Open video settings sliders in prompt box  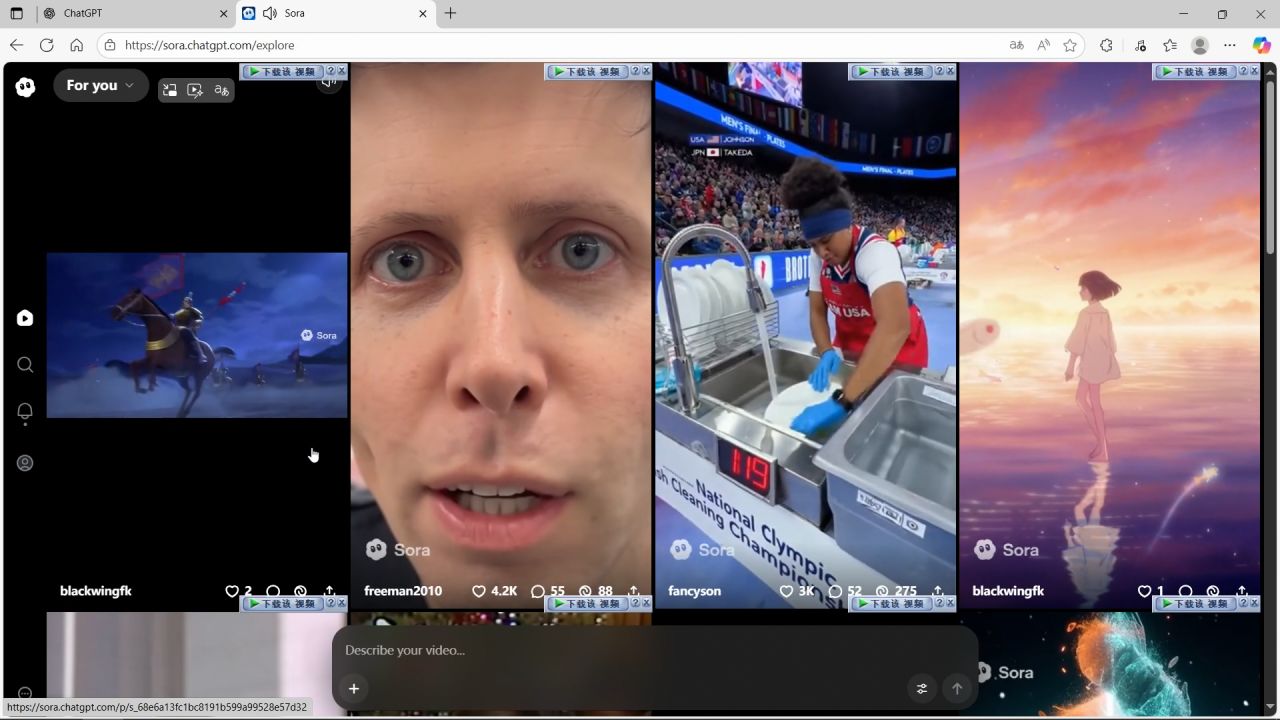pos(922,688)
